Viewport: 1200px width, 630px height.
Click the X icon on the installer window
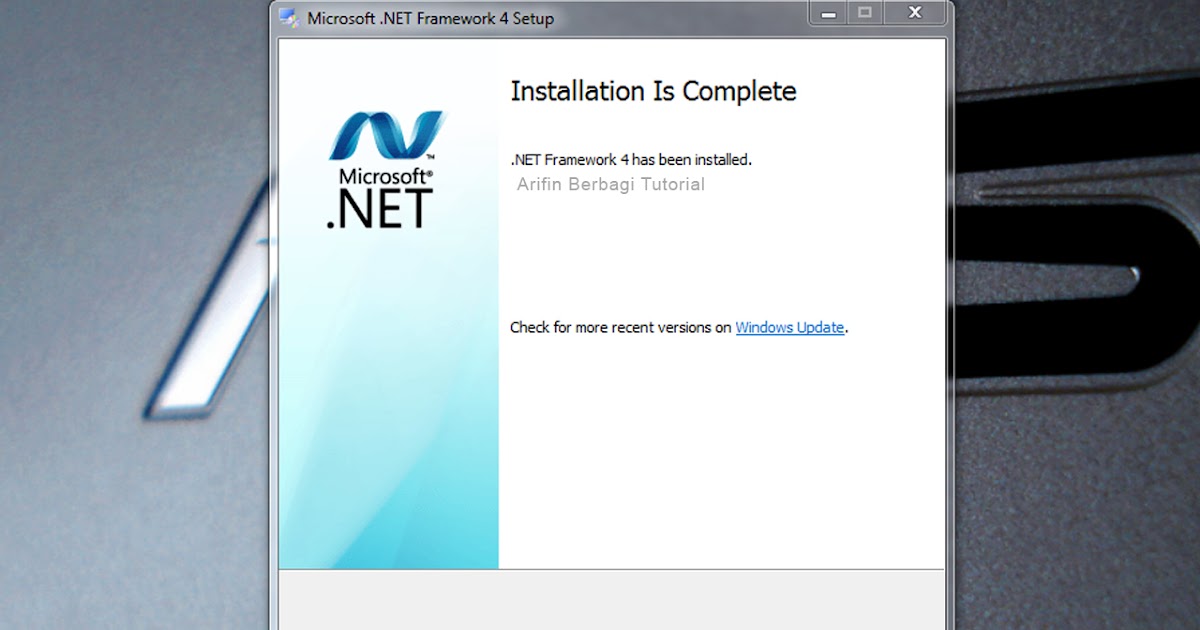coord(915,12)
